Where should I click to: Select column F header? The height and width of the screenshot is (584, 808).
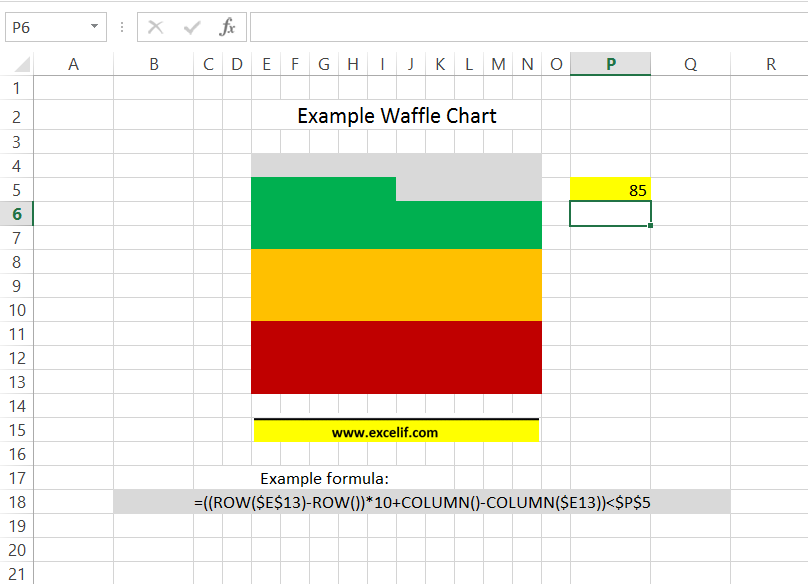click(295, 64)
